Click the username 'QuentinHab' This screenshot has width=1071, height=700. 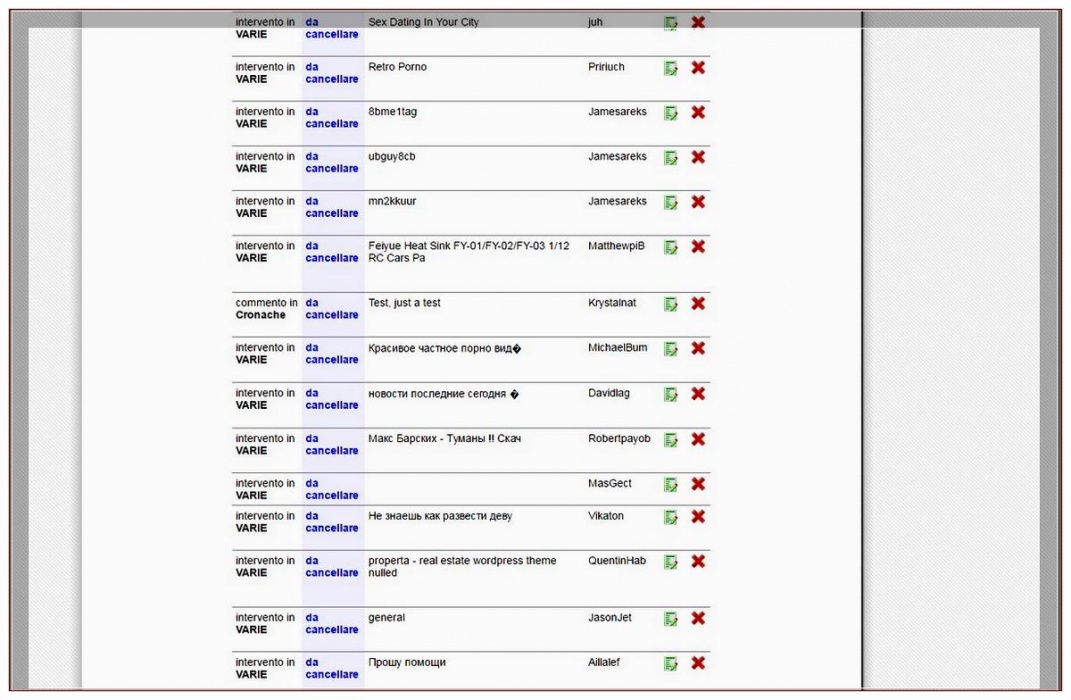pyautogui.click(x=617, y=561)
